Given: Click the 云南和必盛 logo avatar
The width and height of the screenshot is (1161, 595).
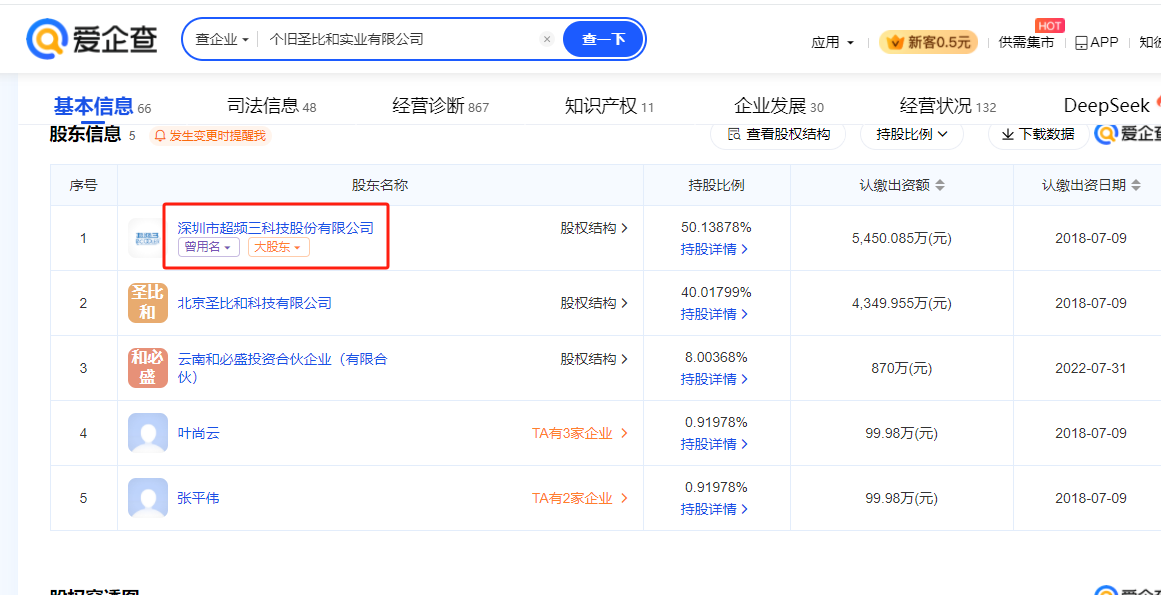Looking at the screenshot, I should pos(147,368).
